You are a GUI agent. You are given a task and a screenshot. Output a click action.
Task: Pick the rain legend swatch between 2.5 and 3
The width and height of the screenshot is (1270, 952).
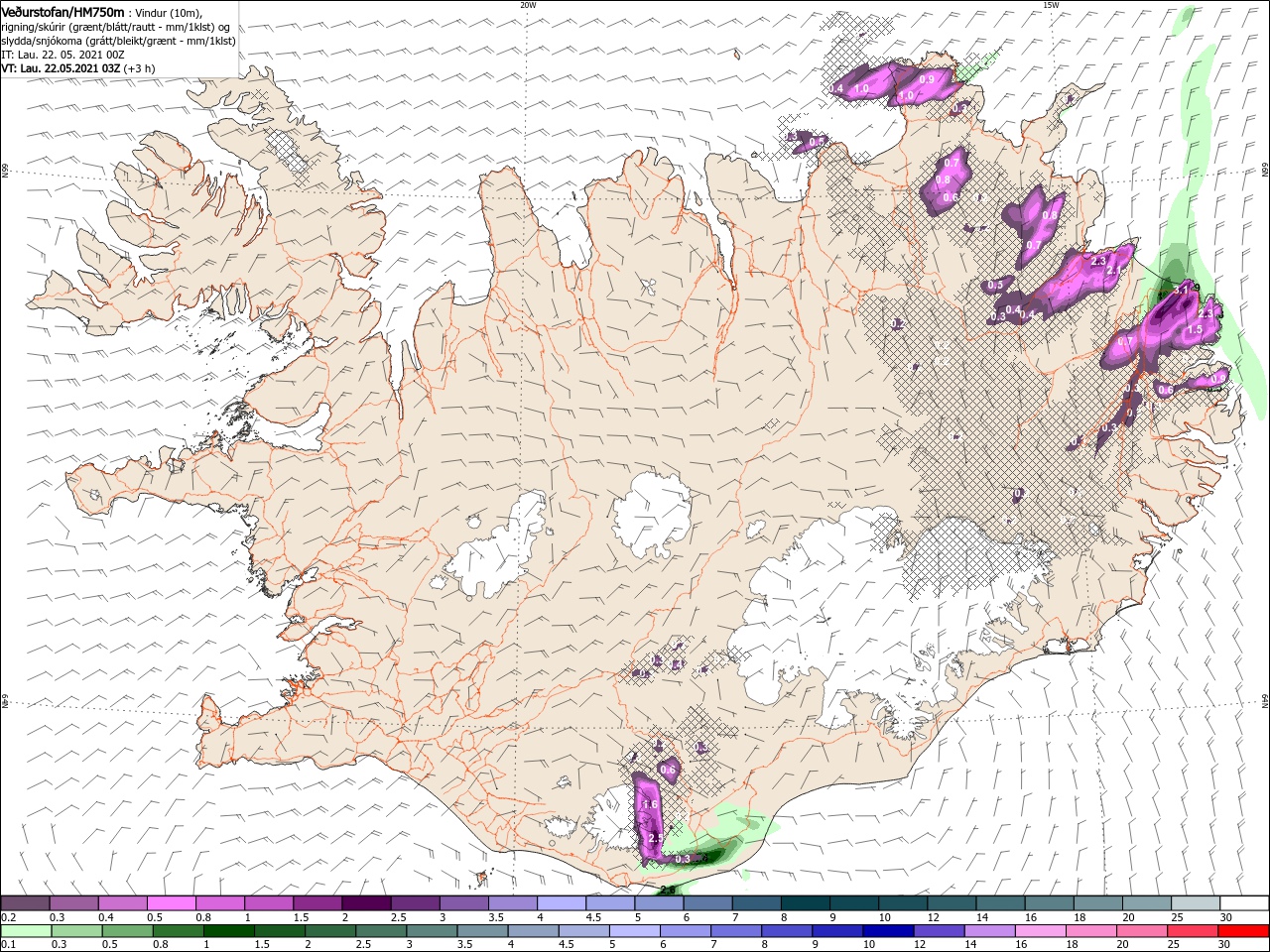pos(380,931)
